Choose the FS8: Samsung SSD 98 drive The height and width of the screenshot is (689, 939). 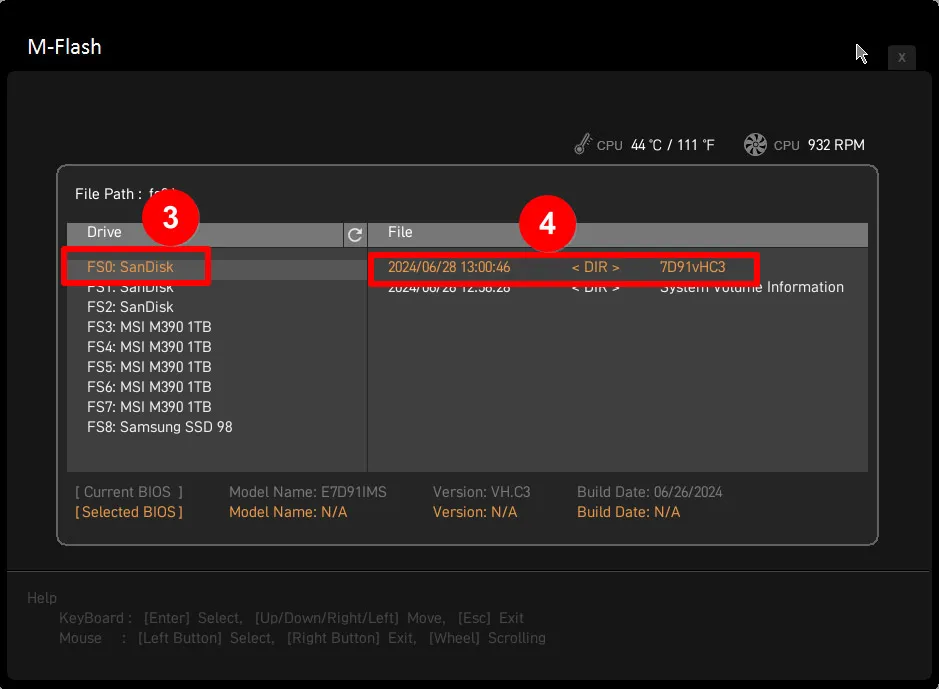point(160,427)
